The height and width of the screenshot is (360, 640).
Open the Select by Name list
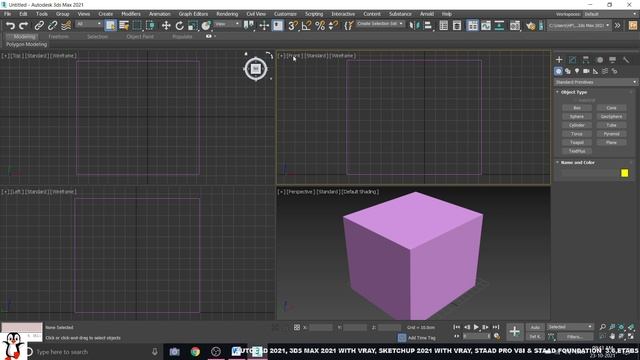tap(124, 25)
